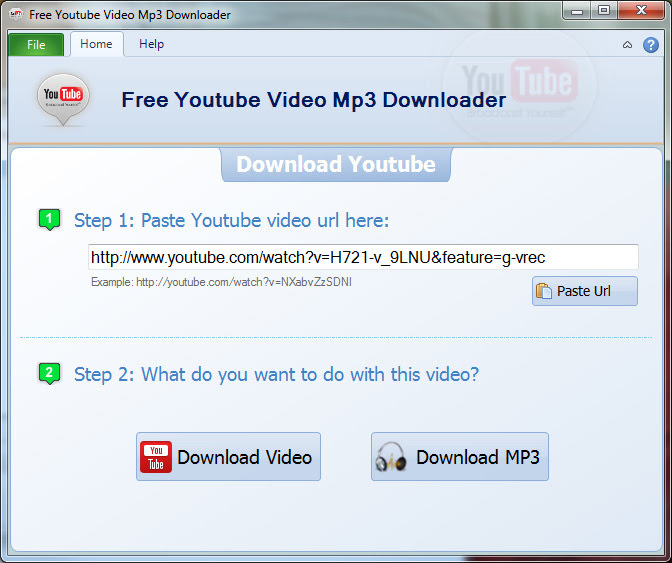Screen dimensions: 672x563
Task: Click the Download Video button
Action: pyautogui.click(x=228, y=456)
